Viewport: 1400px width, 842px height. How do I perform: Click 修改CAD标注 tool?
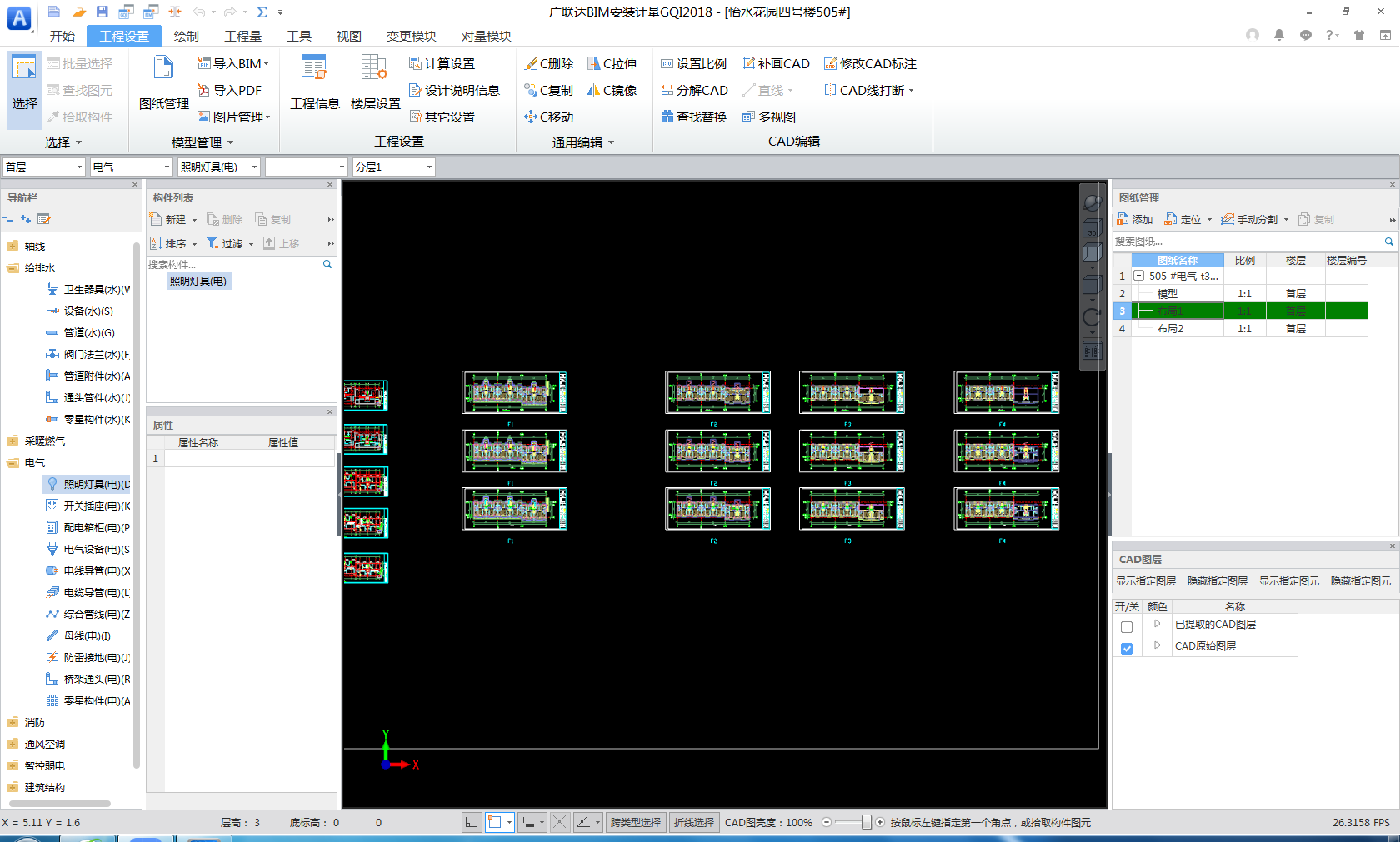(x=870, y=63)
